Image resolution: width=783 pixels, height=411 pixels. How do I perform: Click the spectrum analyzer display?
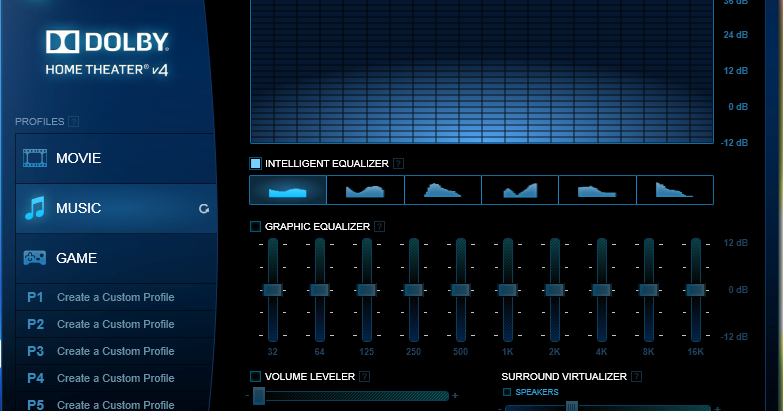(x=482, y=71)
